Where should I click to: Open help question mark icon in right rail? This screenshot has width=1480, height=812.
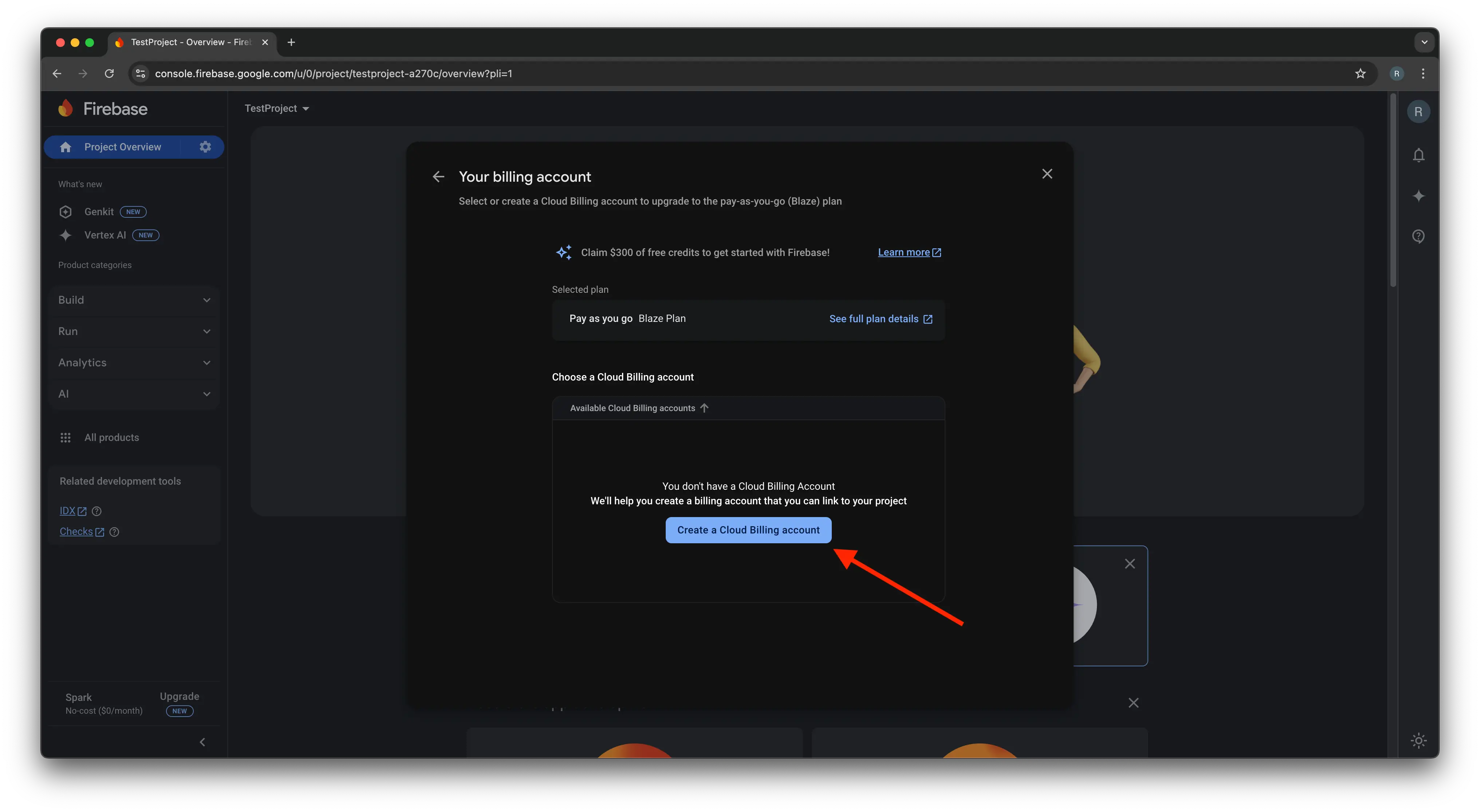coord(1418,236)
